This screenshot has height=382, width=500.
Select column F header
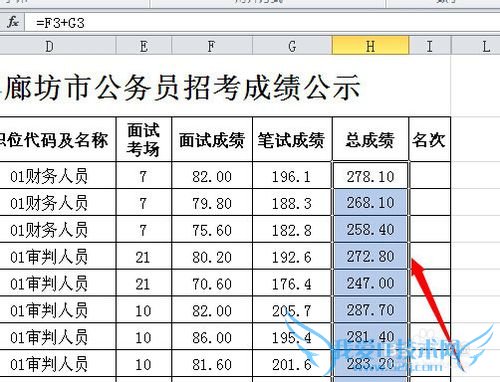tap(212, 46)
